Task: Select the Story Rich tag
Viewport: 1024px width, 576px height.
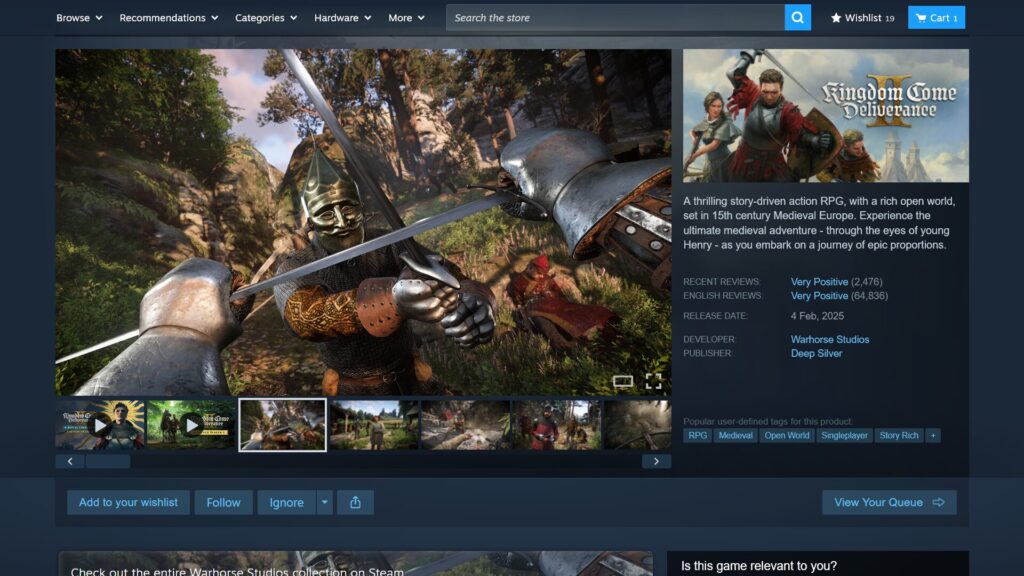Action: tap(899, 436)
